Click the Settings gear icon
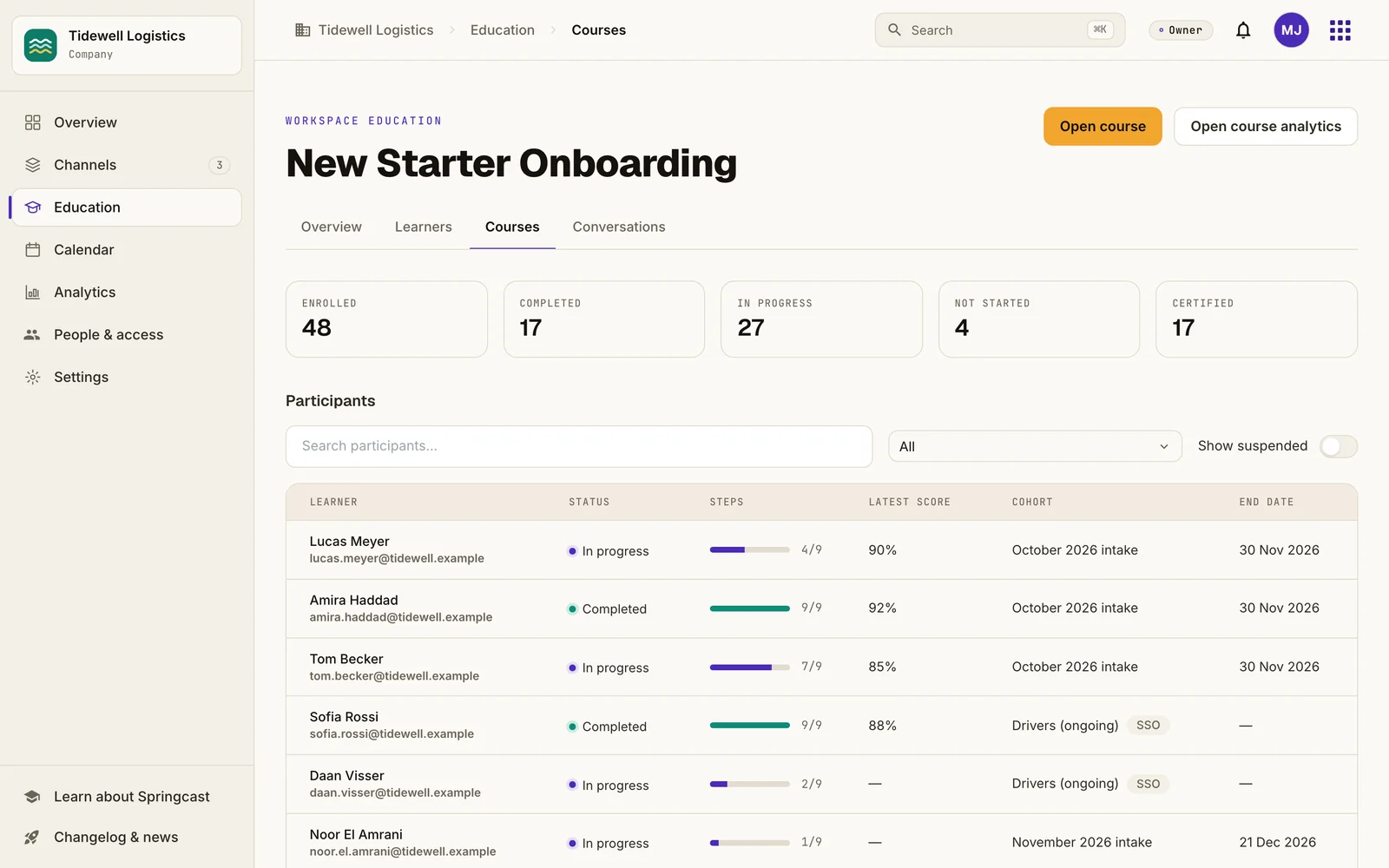This screenshot has height=868, width=1389. tap(33, 378)
